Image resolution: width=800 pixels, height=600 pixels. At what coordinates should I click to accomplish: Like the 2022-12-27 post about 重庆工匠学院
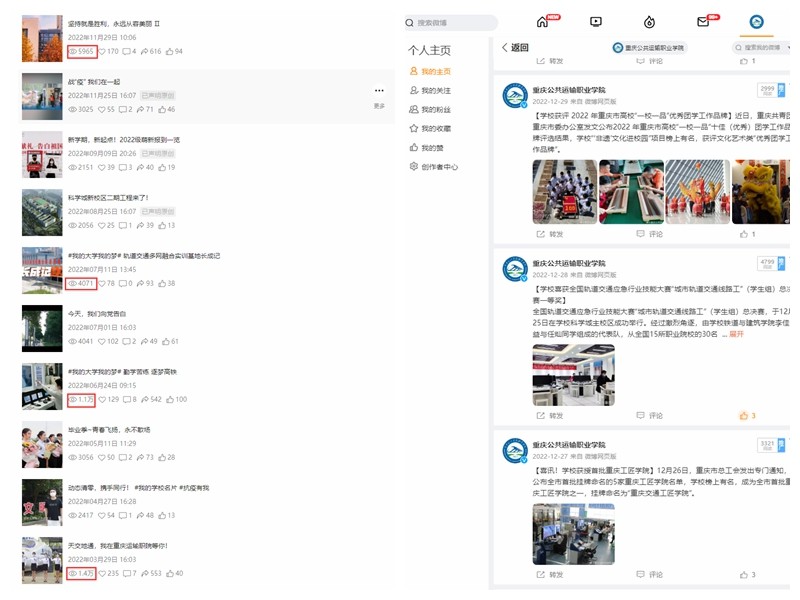[x=745, y=575]
